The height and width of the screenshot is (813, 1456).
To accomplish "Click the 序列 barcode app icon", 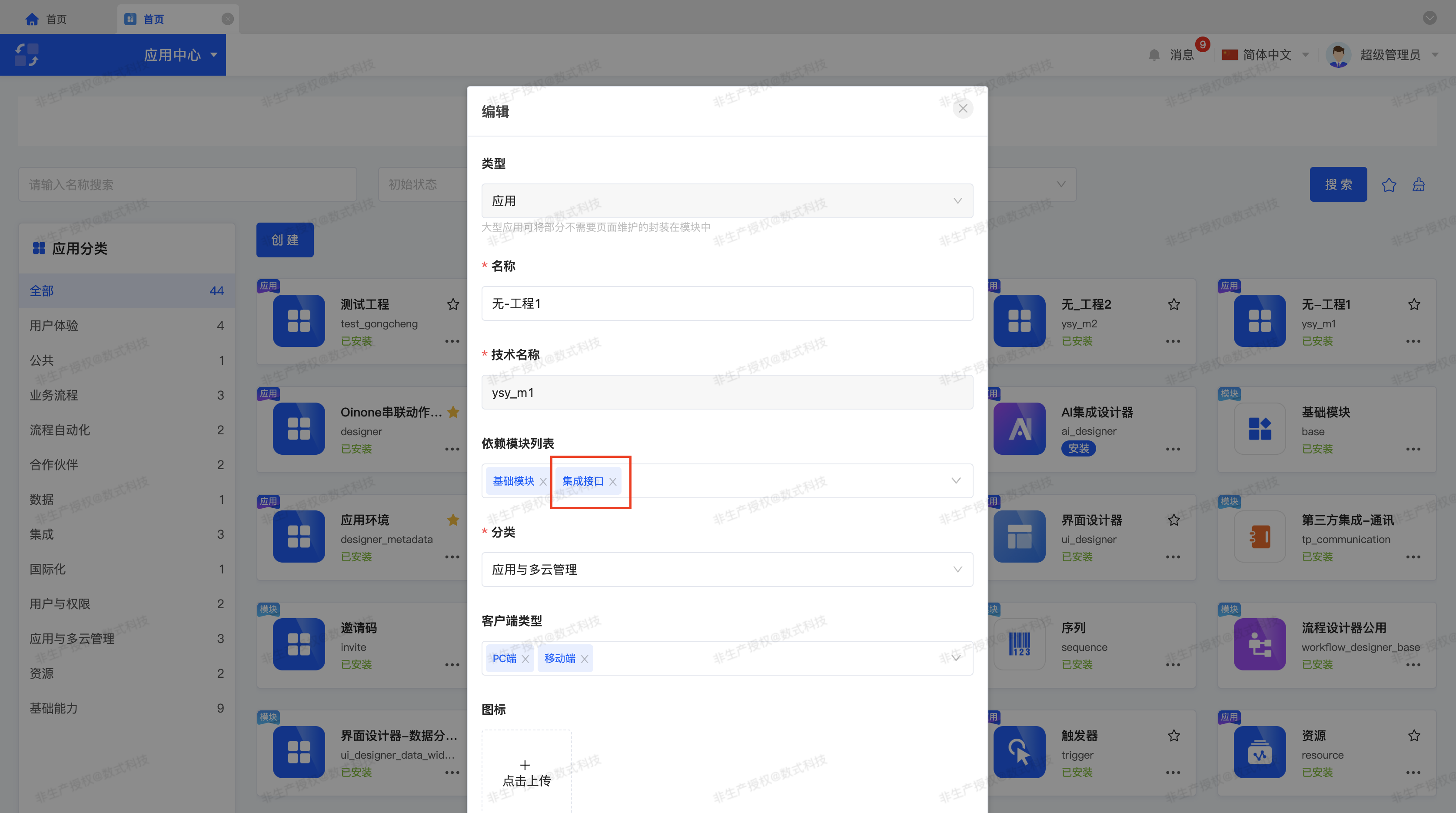I will point(1020,644).
